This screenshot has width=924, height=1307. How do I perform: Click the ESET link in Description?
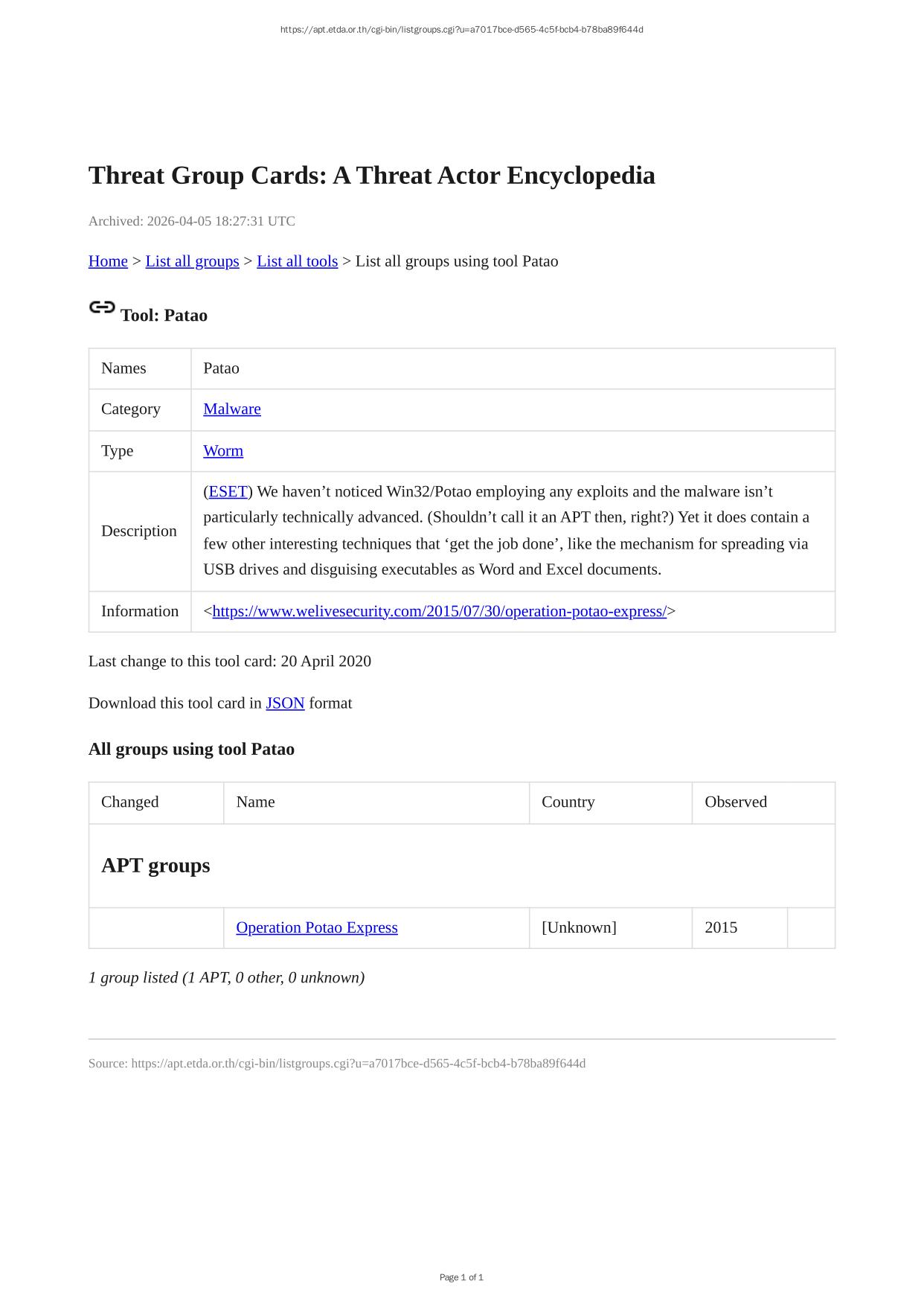coord(228,492)
